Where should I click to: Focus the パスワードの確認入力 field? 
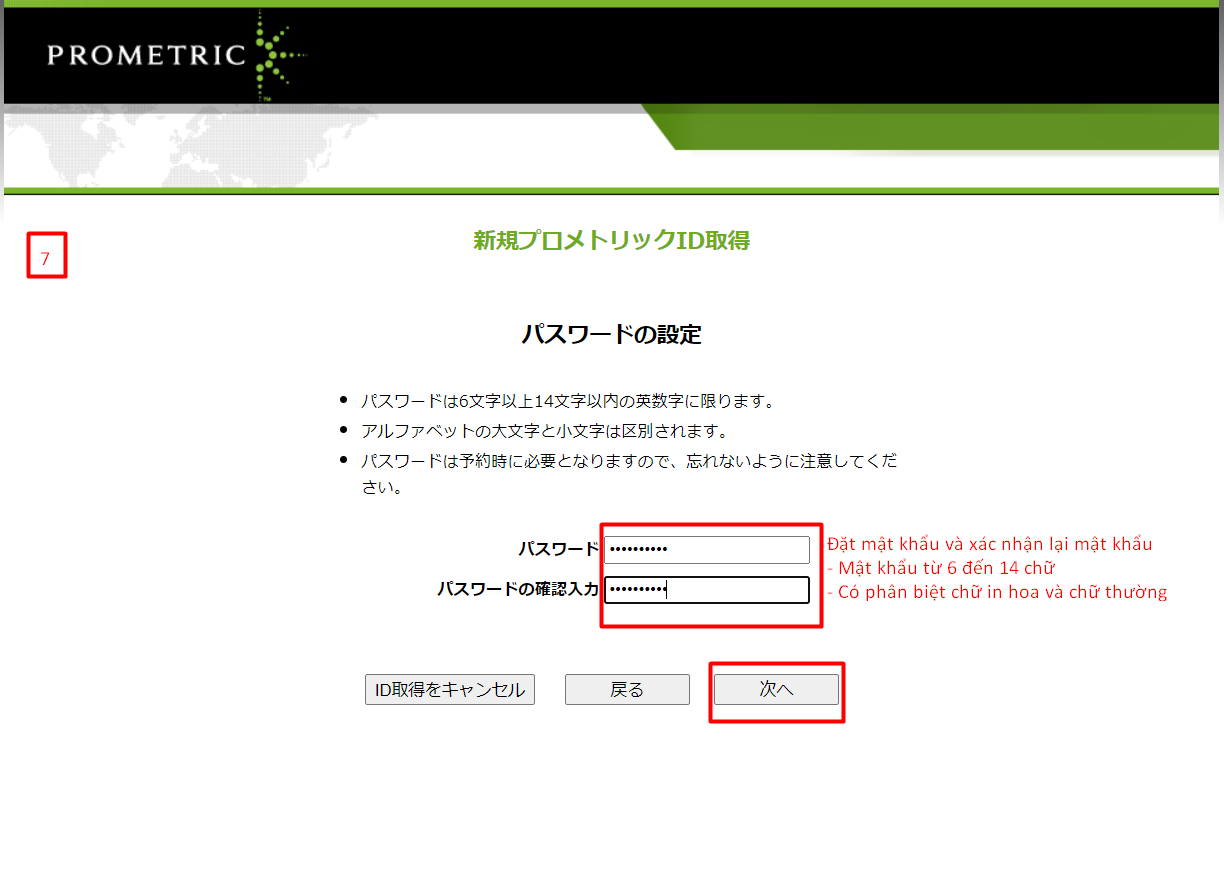[x=706, y=590]
